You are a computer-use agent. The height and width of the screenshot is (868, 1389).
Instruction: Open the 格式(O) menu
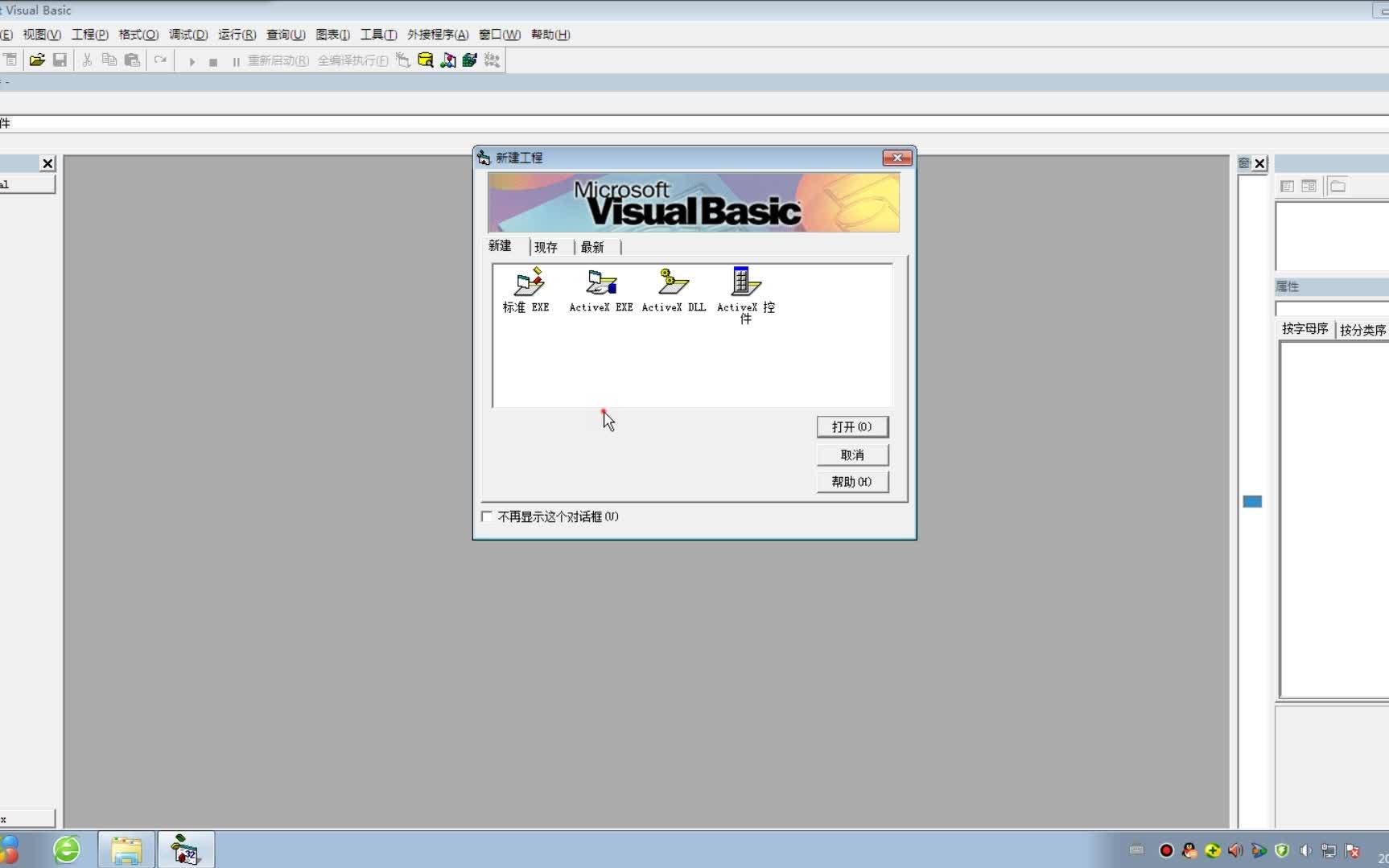click(x=138, y=35)
